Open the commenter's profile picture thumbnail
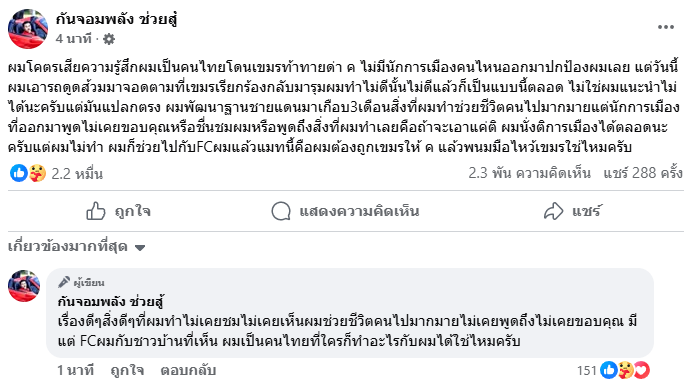 click(24, 286)
